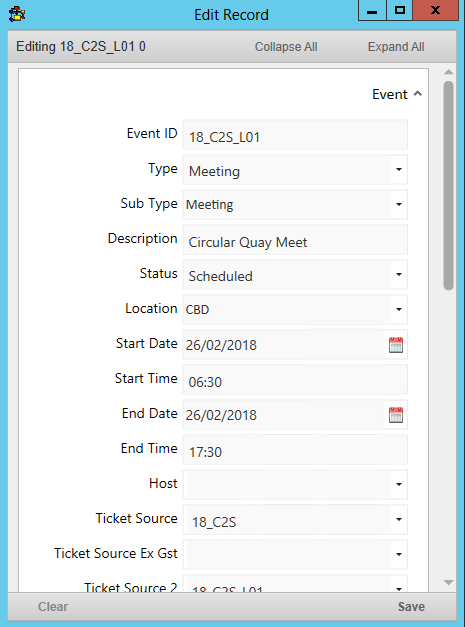The width and height of the screenshot is (465, 627).
Task: Expand the Status dropdown
Action: [399, 274]
